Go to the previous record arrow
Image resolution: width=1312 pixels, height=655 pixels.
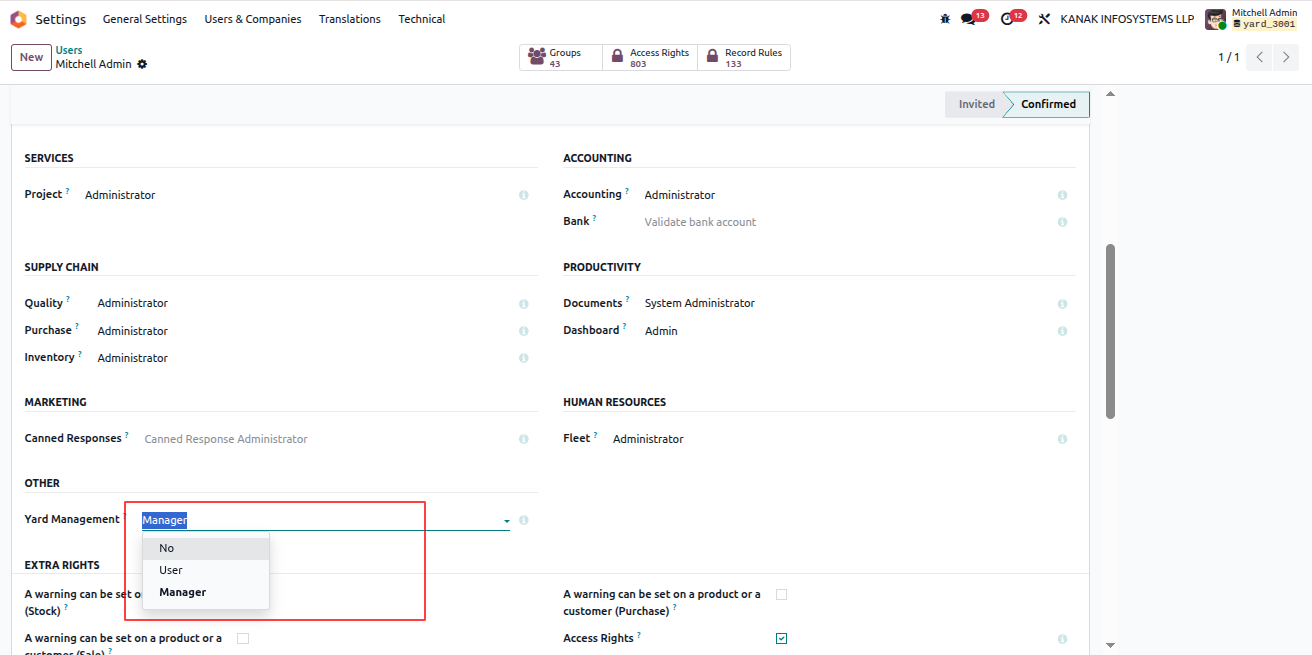tap(1260, 57)
